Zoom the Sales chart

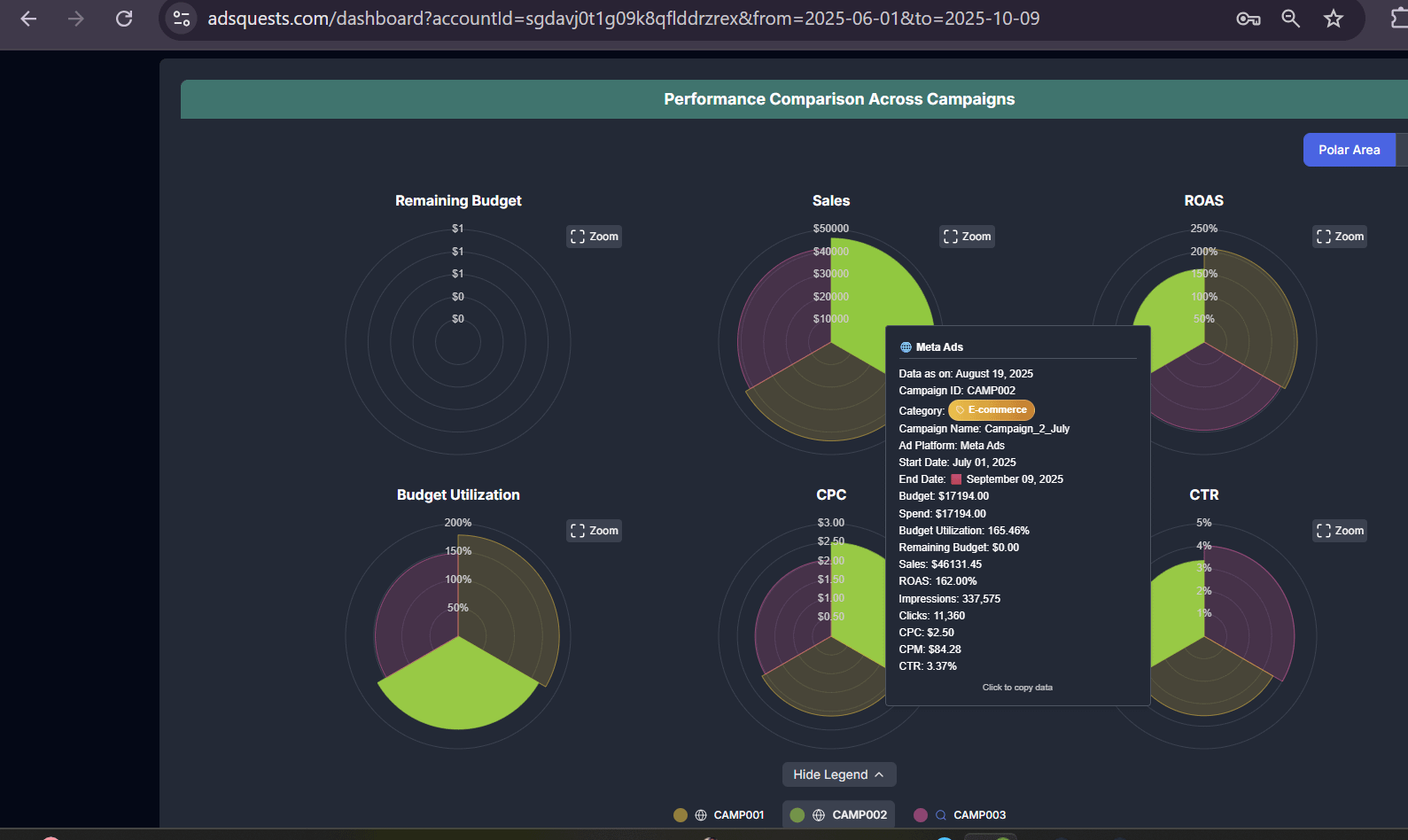pos(967,237)
